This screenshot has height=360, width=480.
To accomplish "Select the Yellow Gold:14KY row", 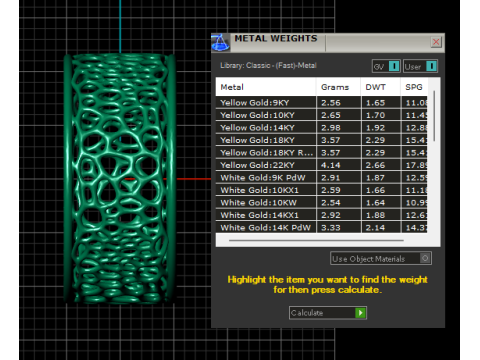I will (322, 128).
